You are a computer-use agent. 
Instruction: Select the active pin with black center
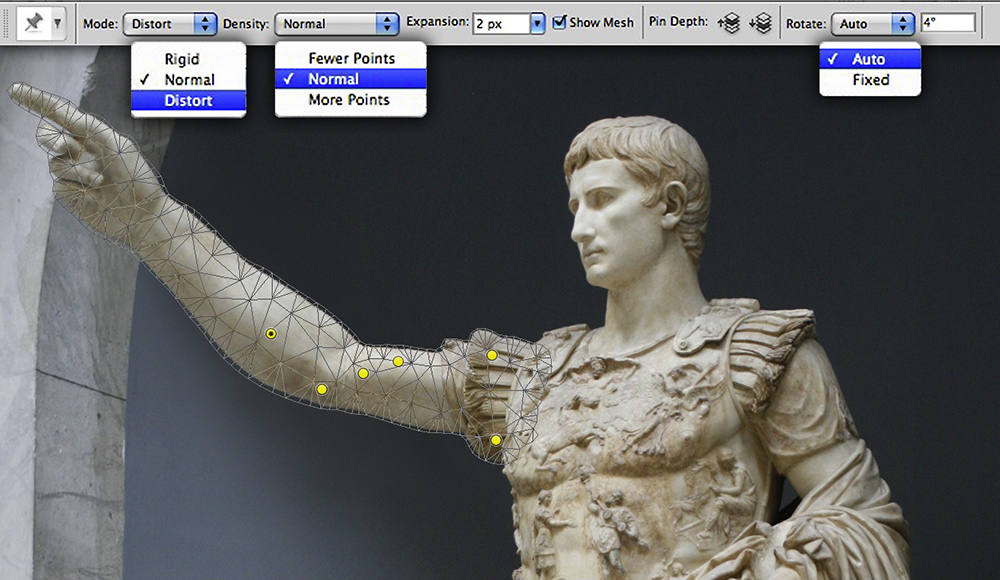[271, 334]
